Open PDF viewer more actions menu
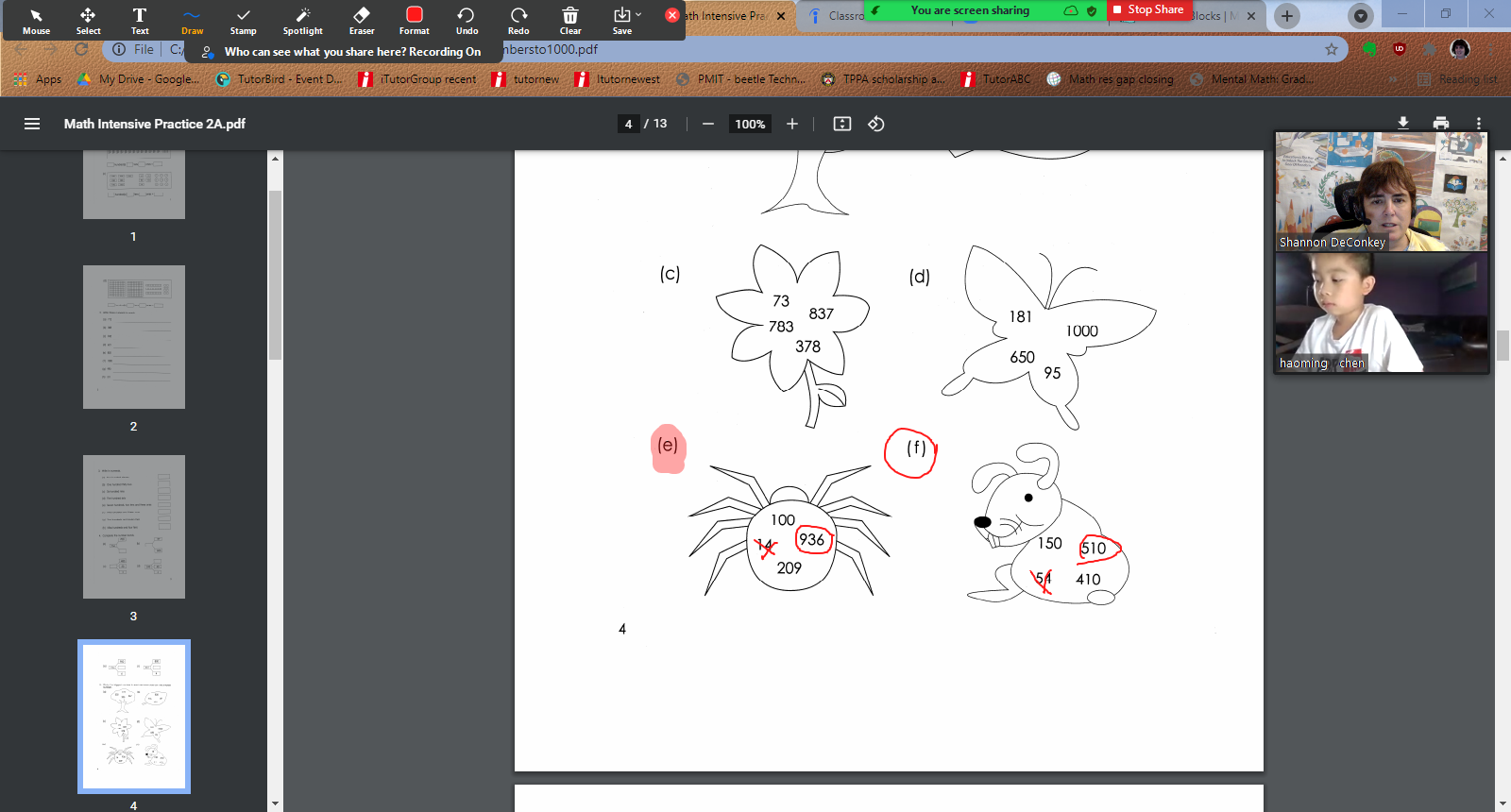 [x=1479, y=123]
